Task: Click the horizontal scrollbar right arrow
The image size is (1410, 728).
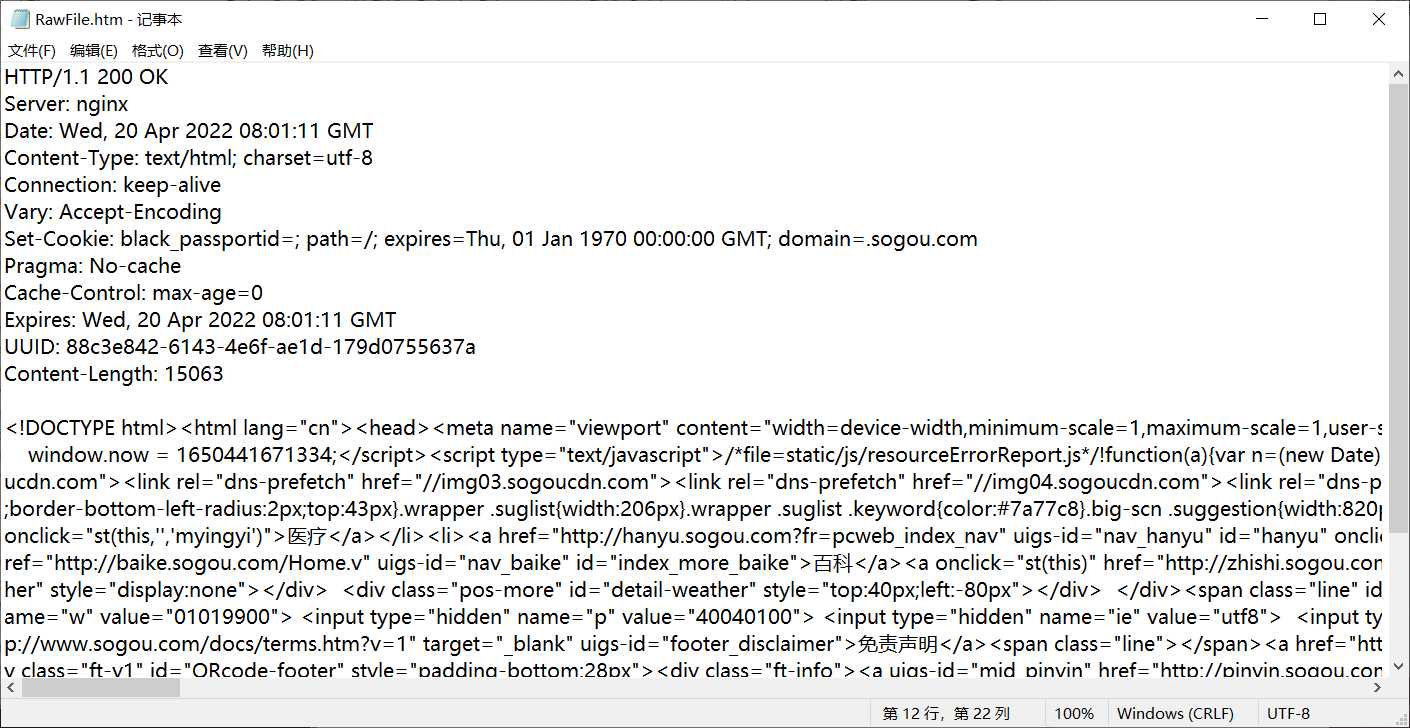Action: tap(1377, 688)
